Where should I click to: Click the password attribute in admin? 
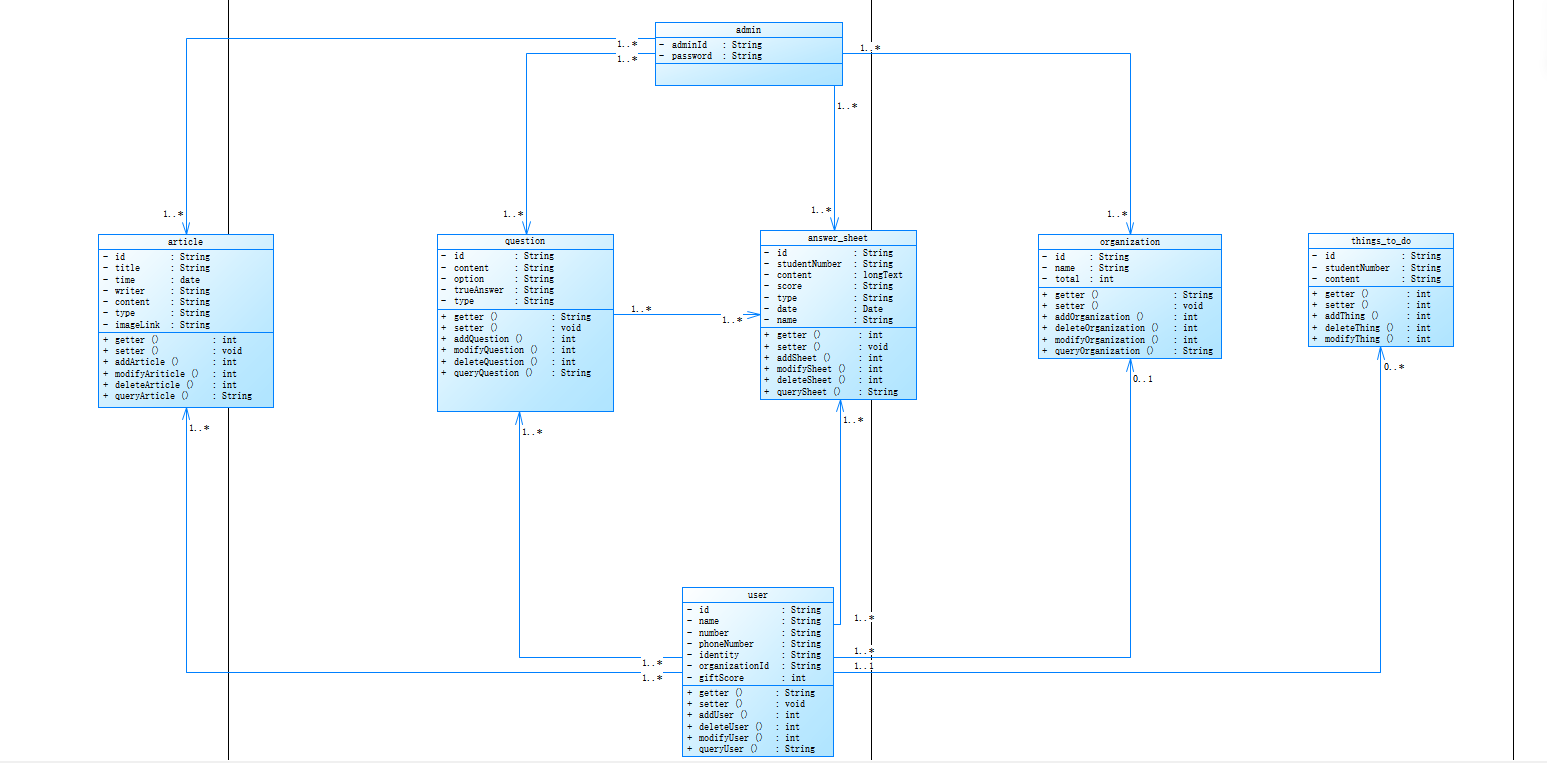[x=710, y=56]
